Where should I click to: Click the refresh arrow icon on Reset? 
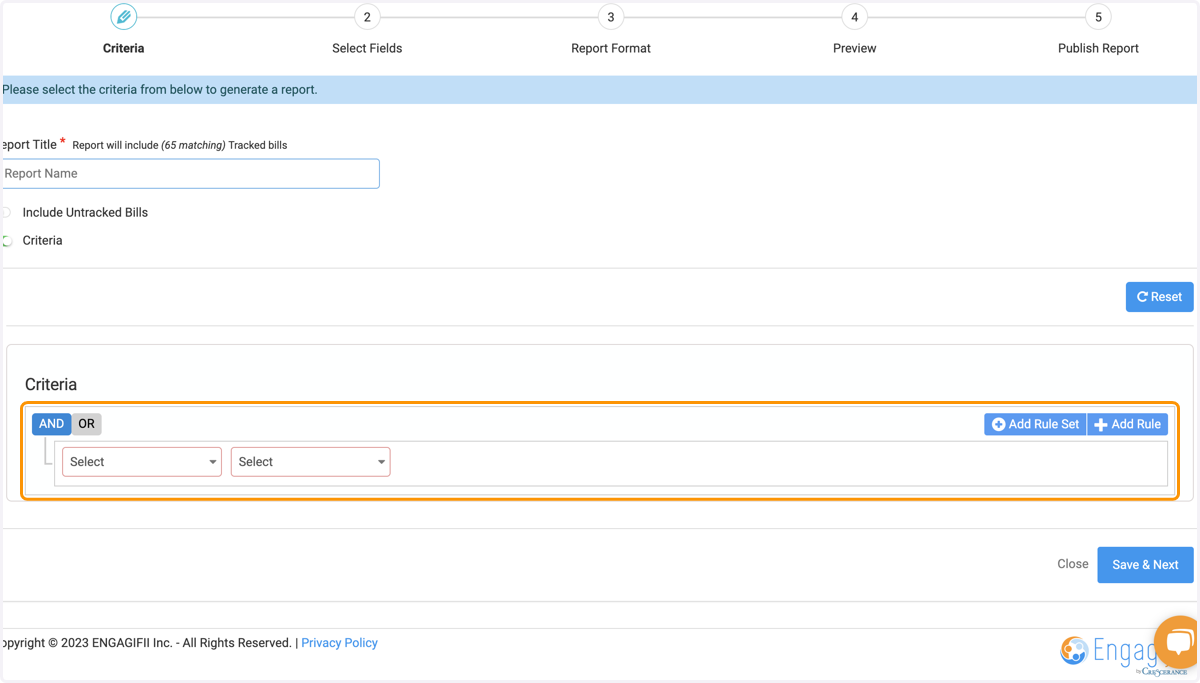pyautogui.click(x=1142, y=297)
